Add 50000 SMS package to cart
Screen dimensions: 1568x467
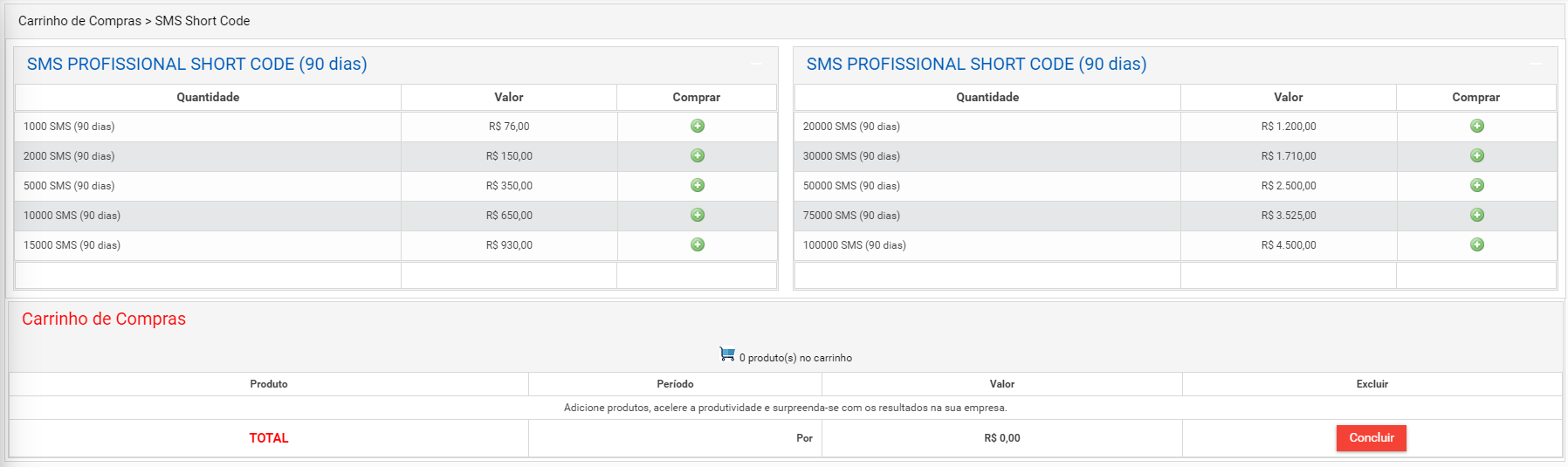[x=1477, y=185]
